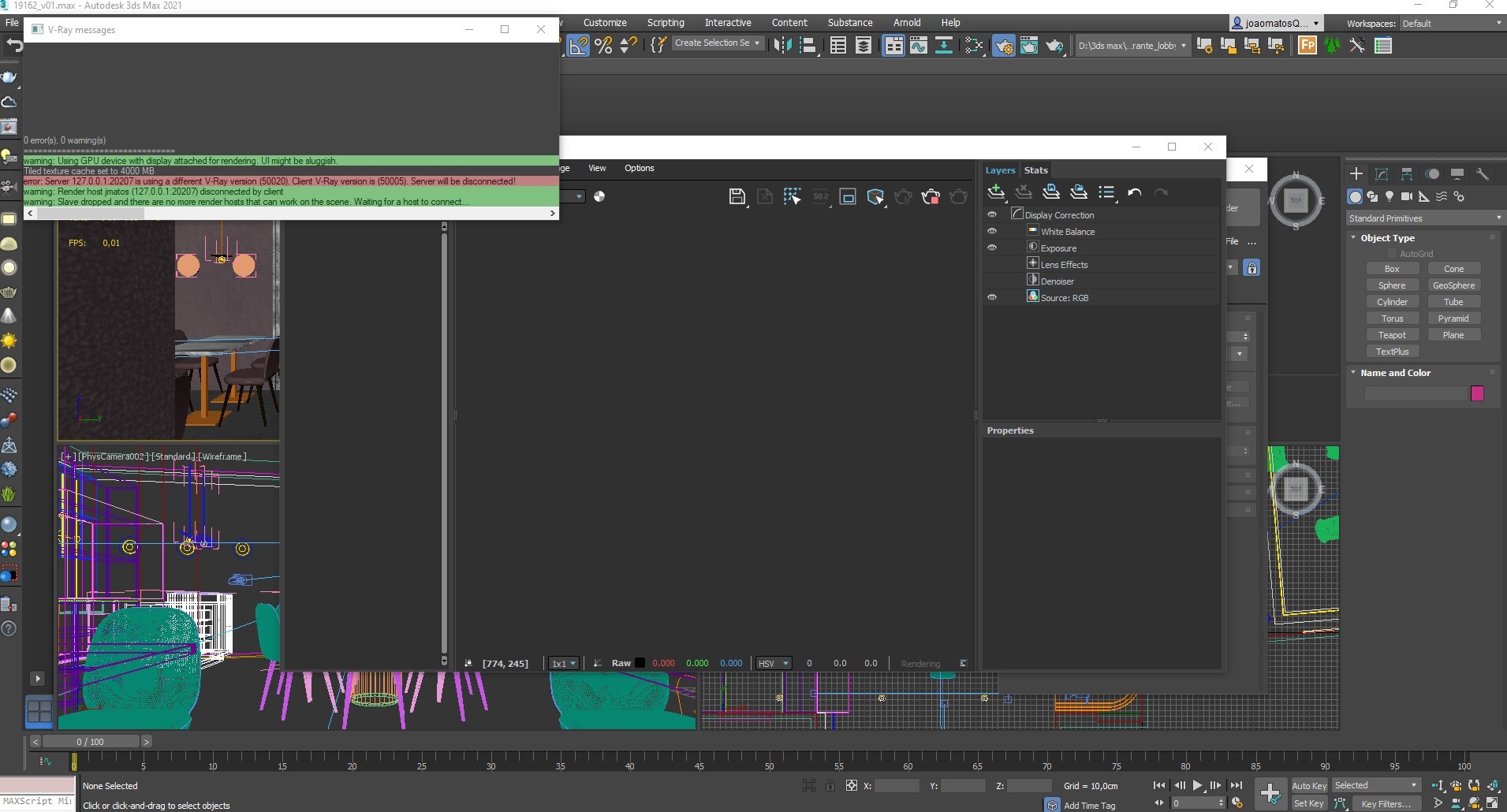Click the time slider 0 / 100 handle
Screen dimensions: 1507x812
point(91,742)
